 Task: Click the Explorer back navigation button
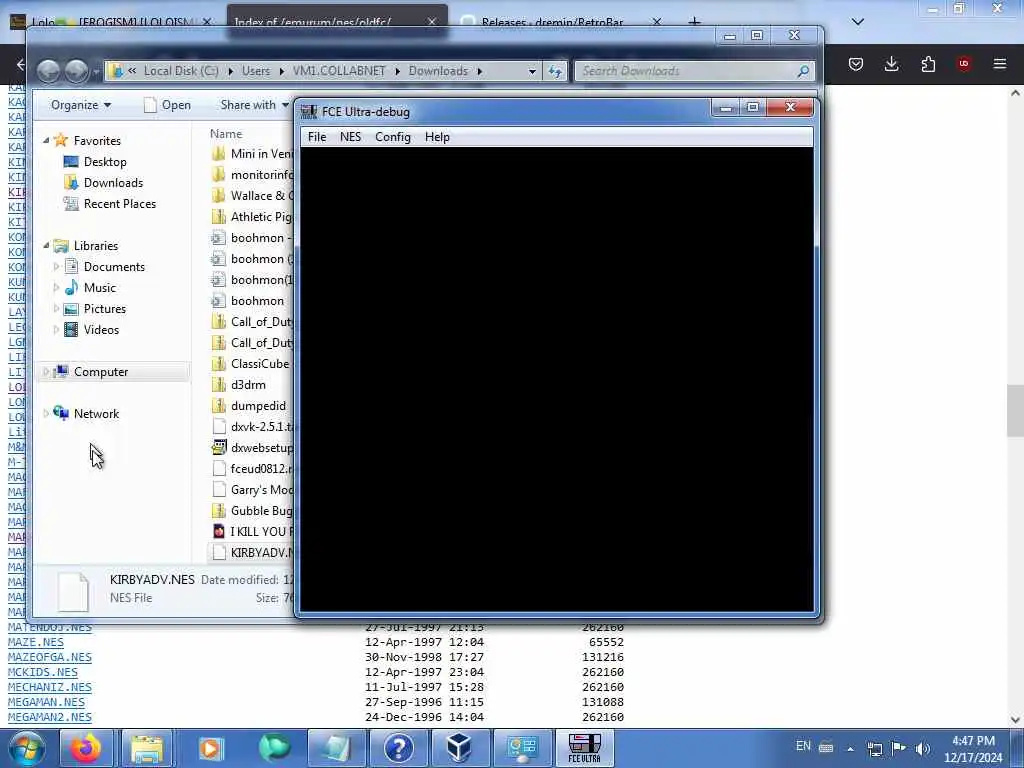tap(48, 71)
